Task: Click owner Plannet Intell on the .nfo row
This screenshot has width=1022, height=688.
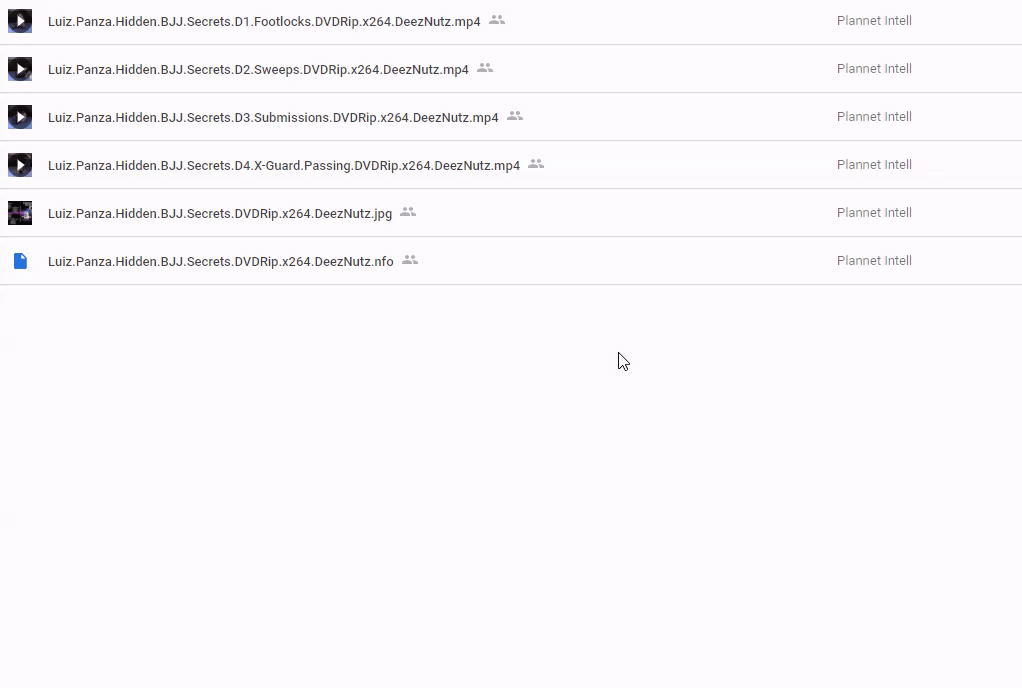Action: click(x=874, y=261)
